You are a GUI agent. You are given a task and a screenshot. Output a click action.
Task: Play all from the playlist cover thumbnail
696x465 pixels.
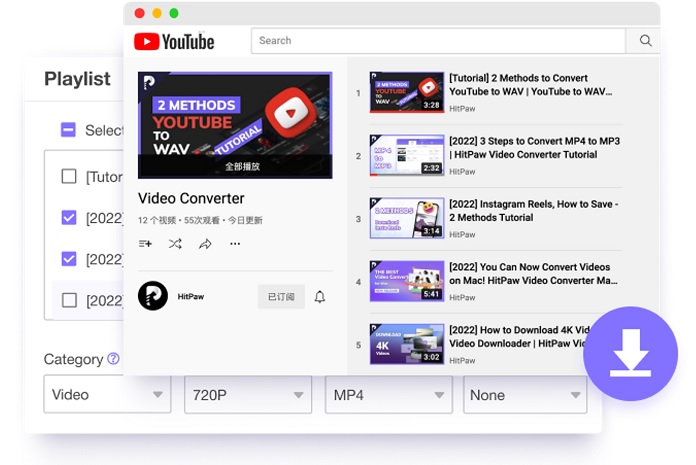235,126
